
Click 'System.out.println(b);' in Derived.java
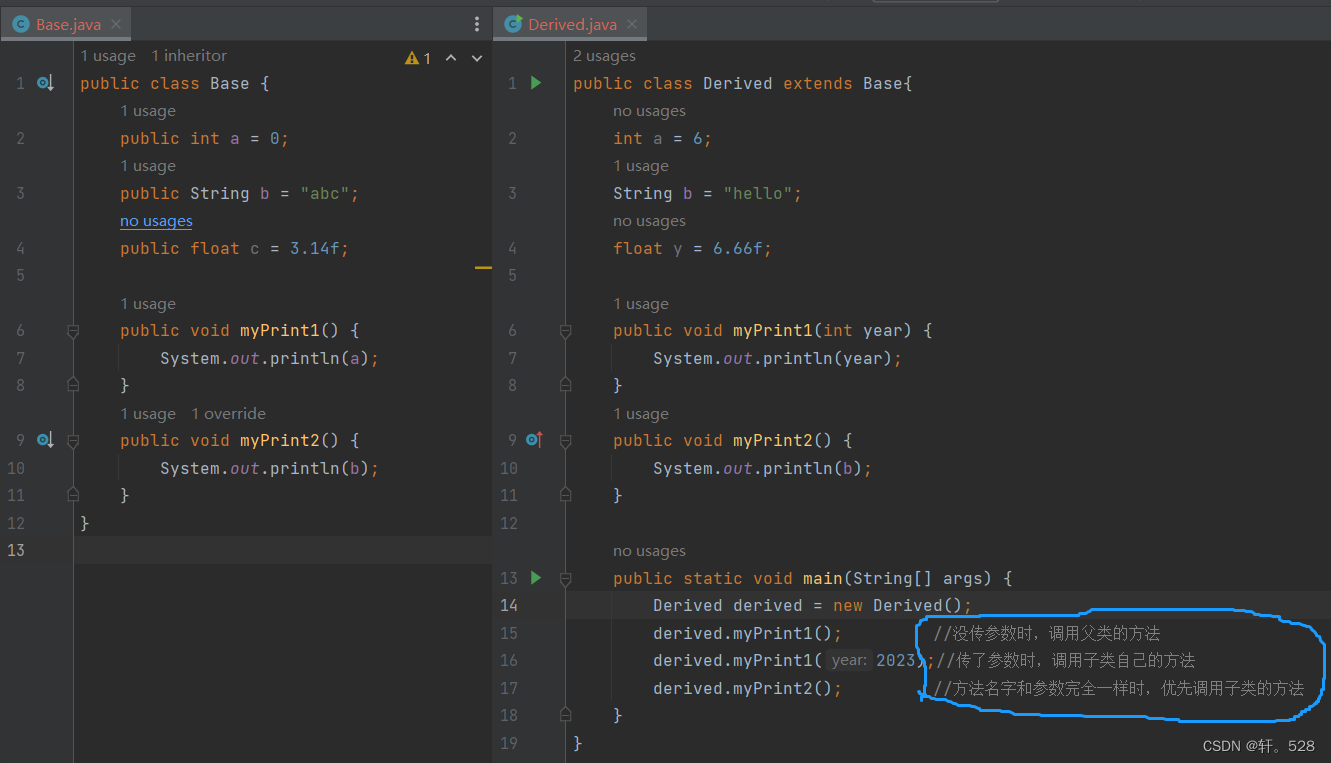763,468
